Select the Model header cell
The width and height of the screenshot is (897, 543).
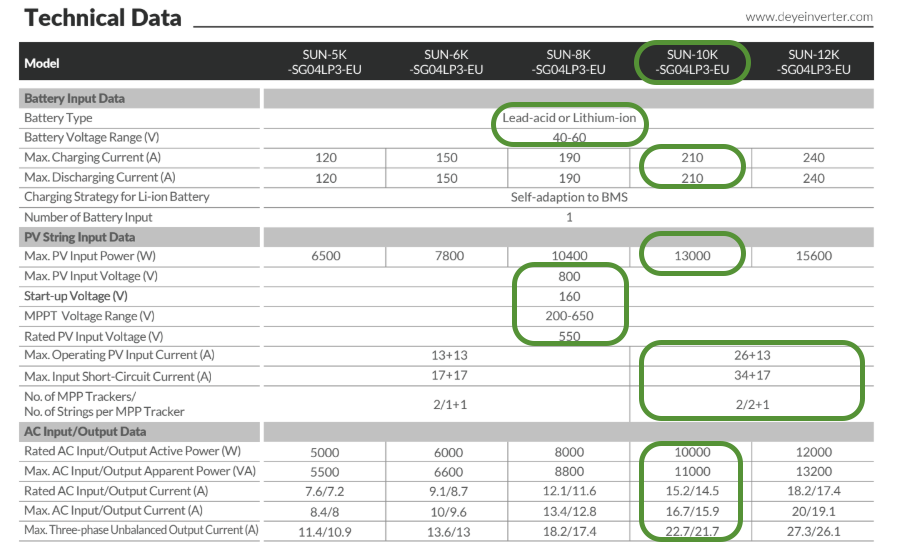point(42,63)
